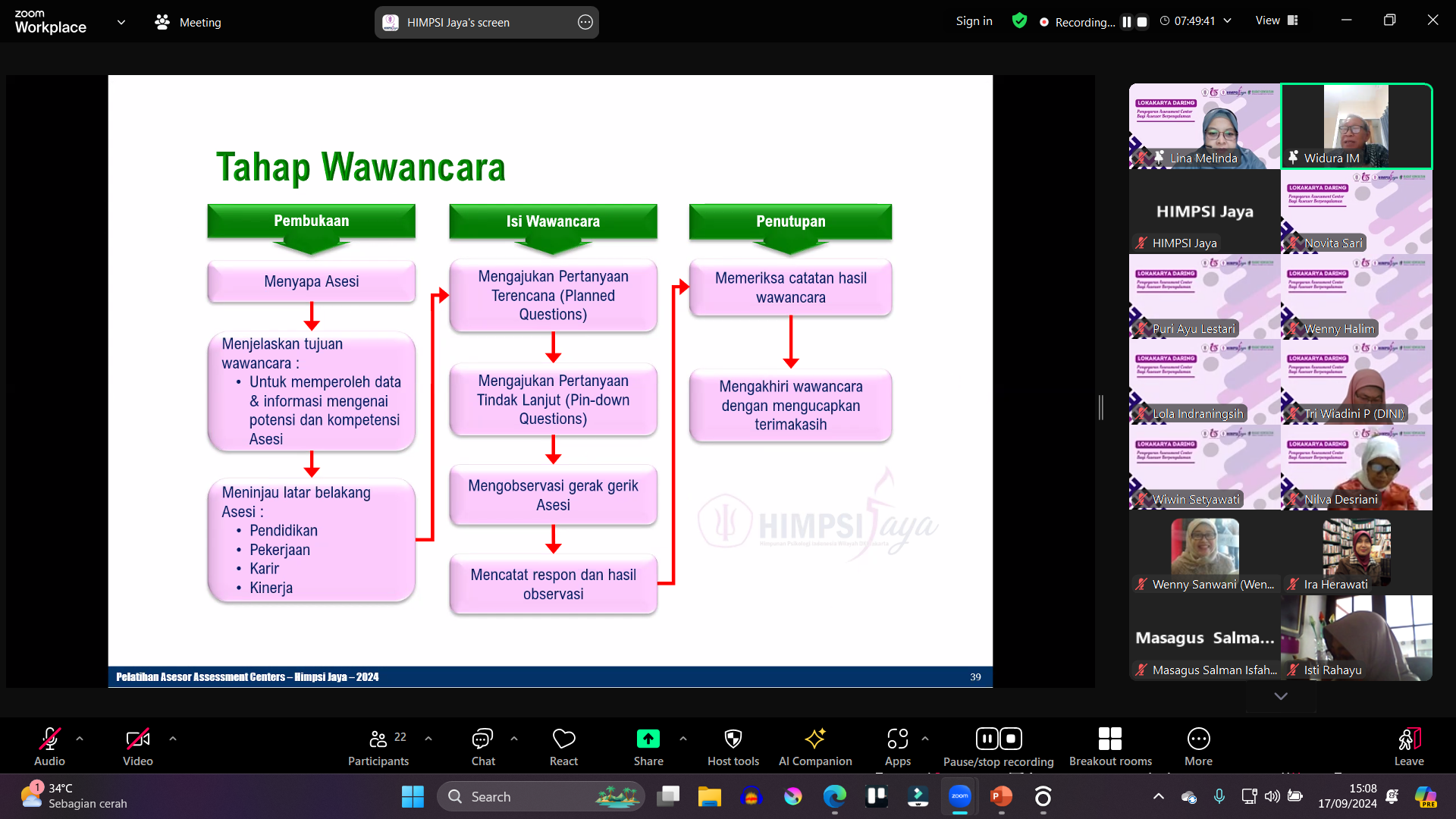The height and width of the screenshot is (819, 1456).
Task: Open the Chat panel
Action: [482, 739]
